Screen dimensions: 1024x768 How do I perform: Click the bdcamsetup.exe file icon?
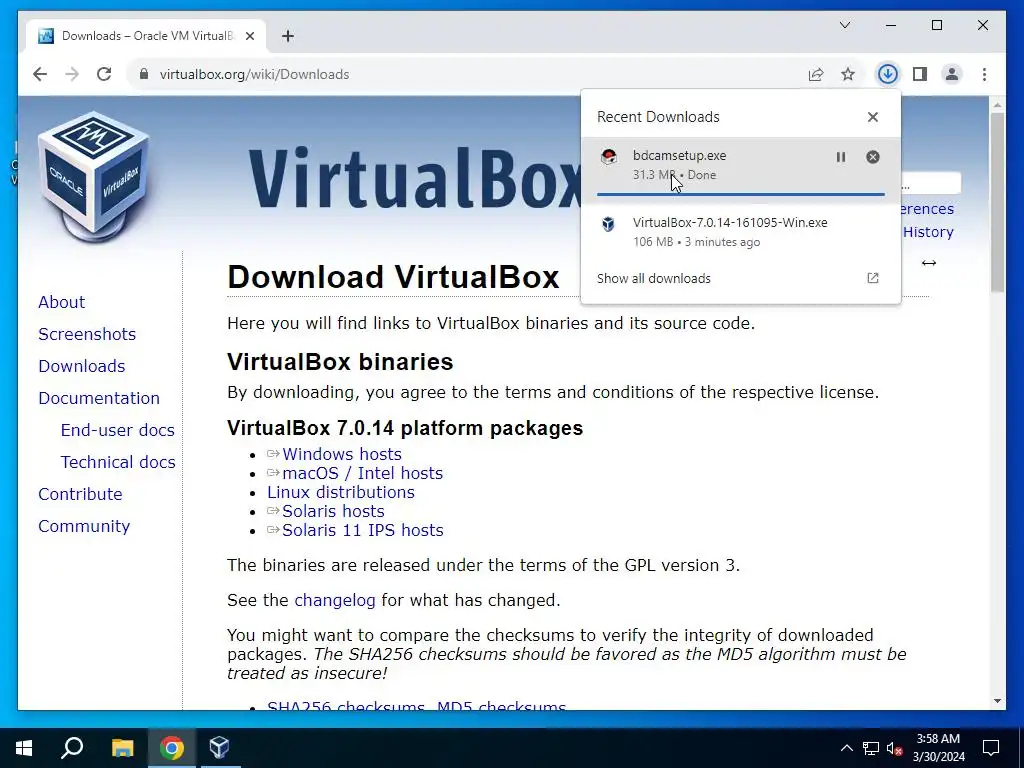pos(609,157)
